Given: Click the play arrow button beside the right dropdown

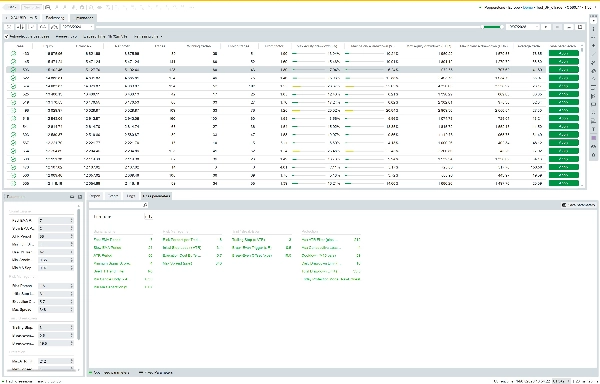Looking at the screenshot, I should pyautogui.click(x=546, y=27).
